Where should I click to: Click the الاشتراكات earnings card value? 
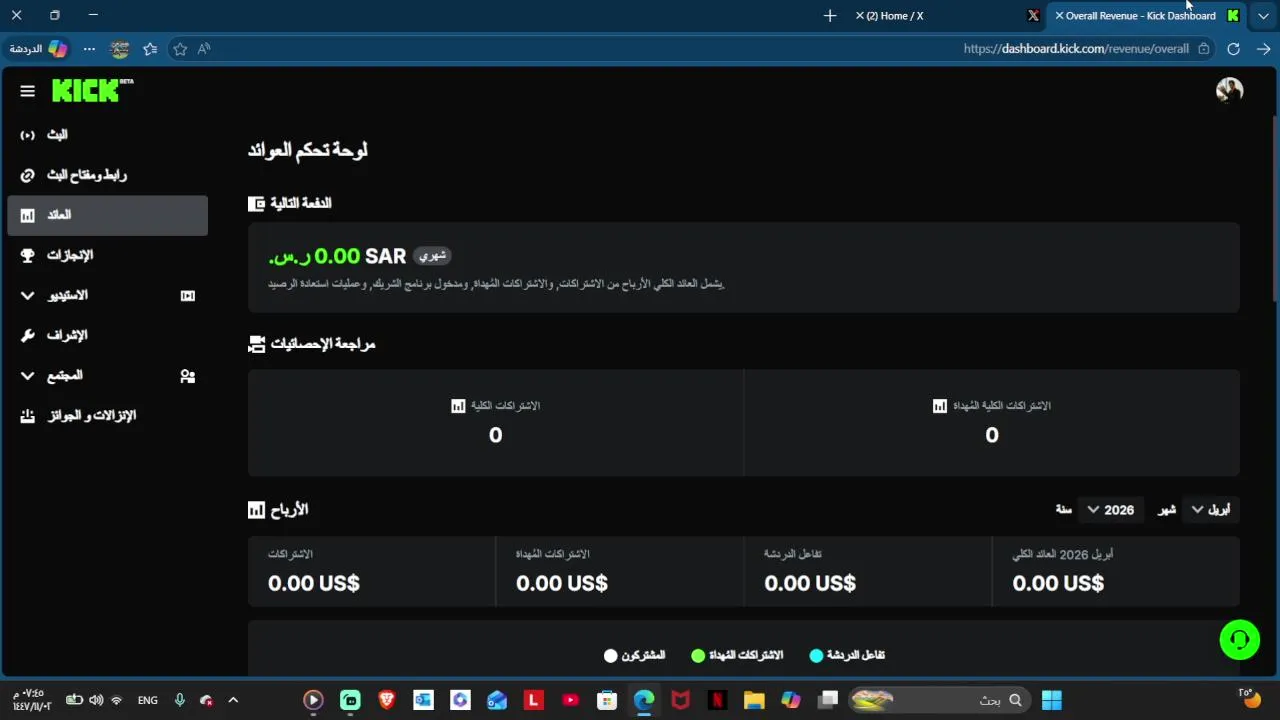pos(313,583)
